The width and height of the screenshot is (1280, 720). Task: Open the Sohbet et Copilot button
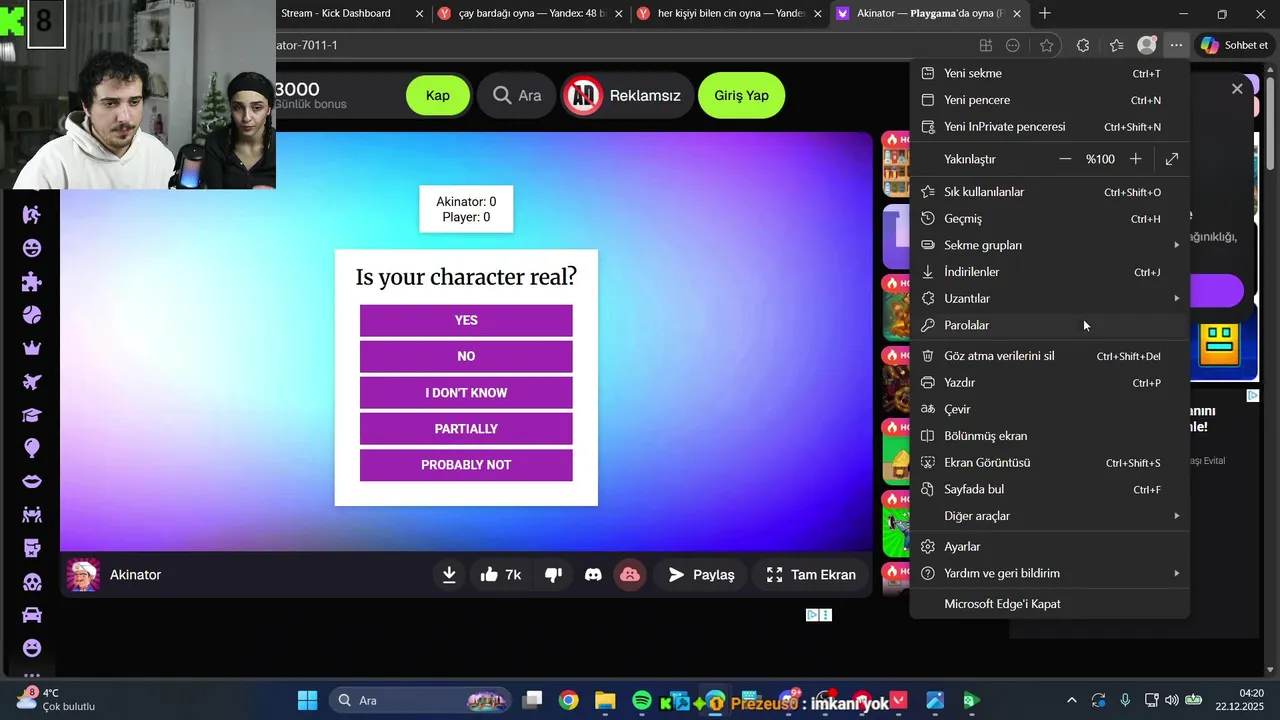1235,45
